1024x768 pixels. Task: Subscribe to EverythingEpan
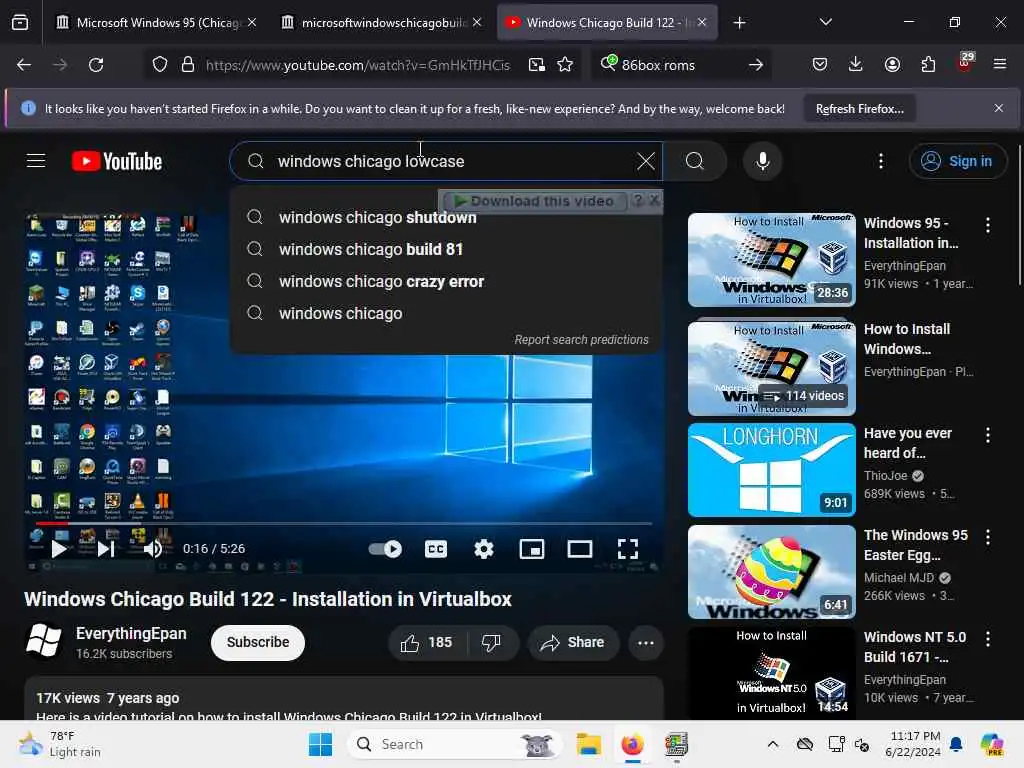click(257, 643)
